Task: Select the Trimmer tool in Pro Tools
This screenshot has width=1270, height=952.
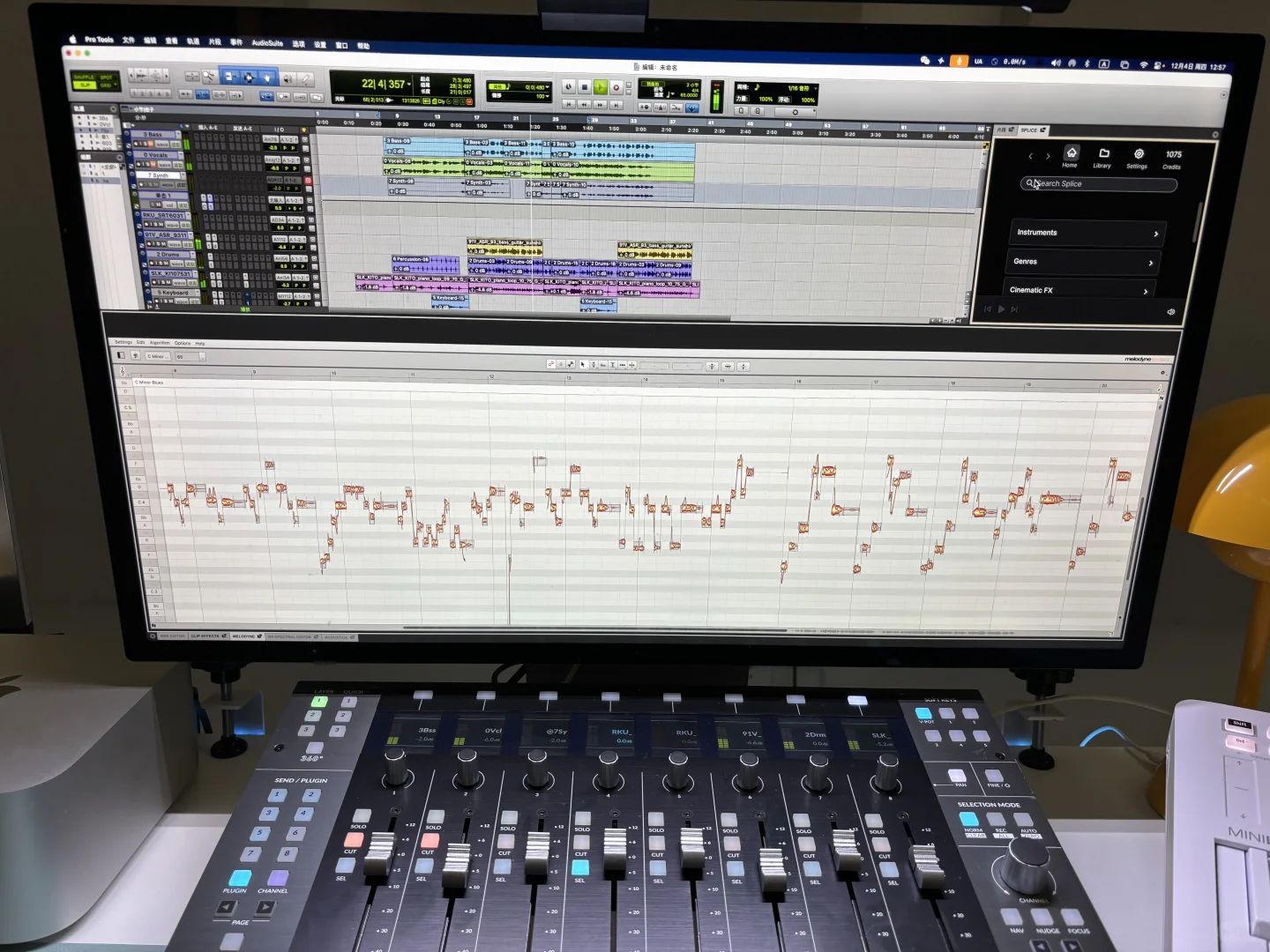Action: click(x=231, y=77)
